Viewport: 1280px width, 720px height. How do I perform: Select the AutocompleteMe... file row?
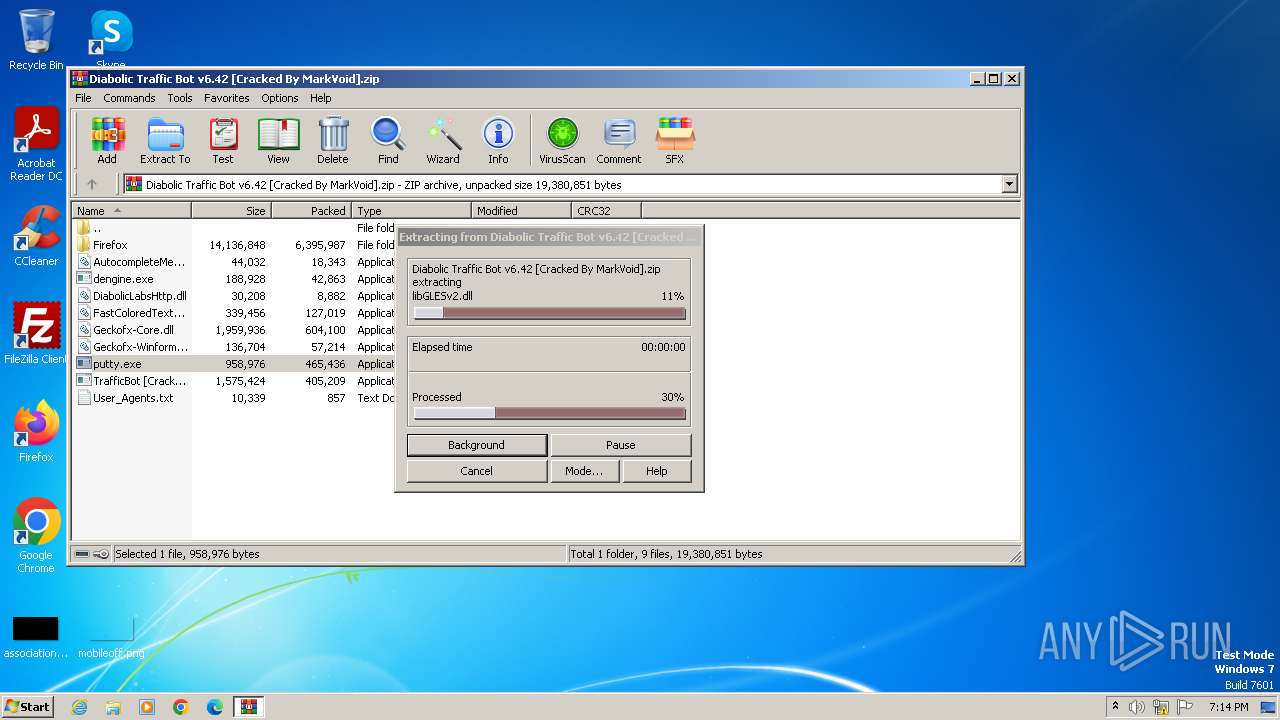[235, 262]
